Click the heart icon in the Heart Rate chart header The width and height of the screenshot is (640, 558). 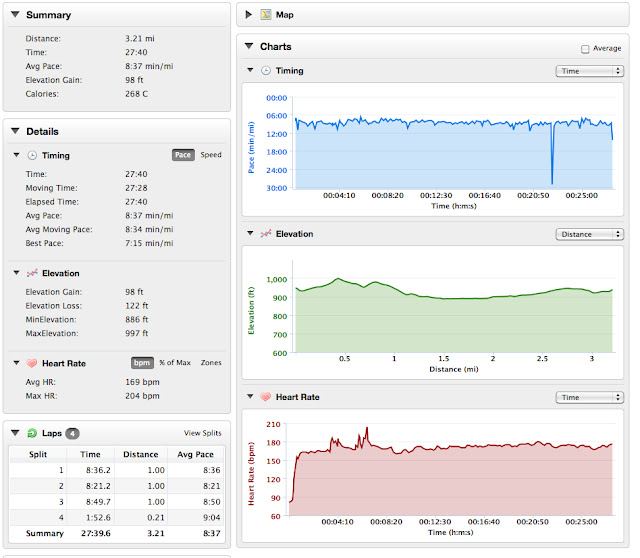point(266,397)
